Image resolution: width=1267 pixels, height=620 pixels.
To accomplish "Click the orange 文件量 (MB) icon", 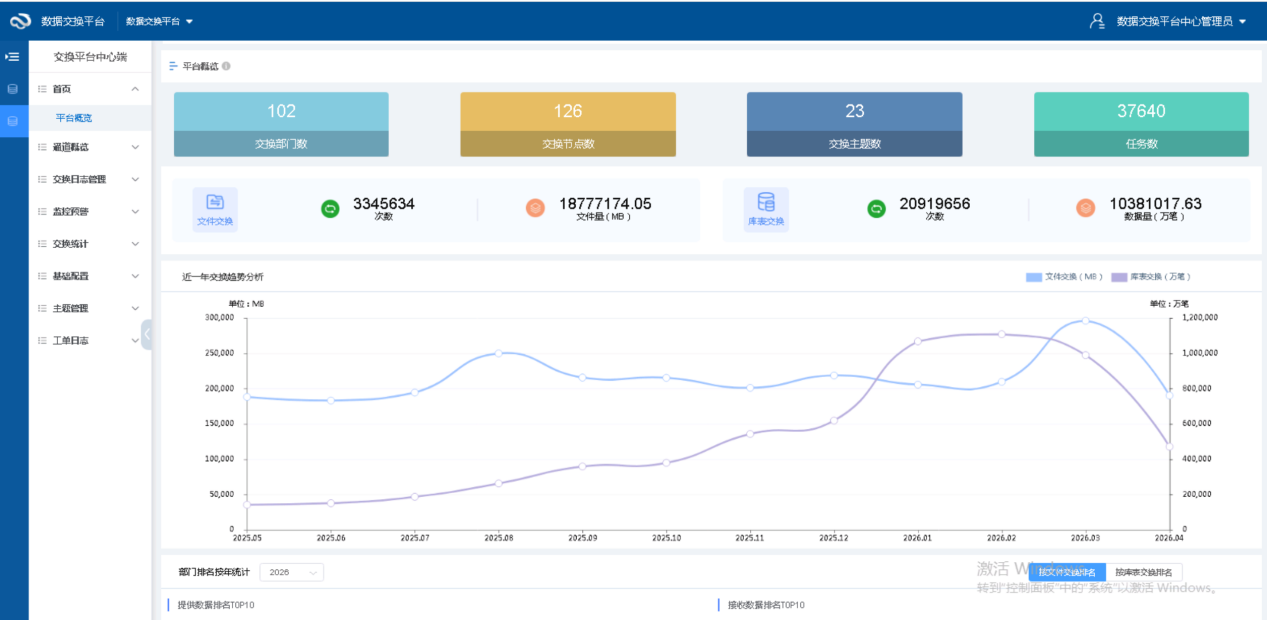I will coord(535,208).
